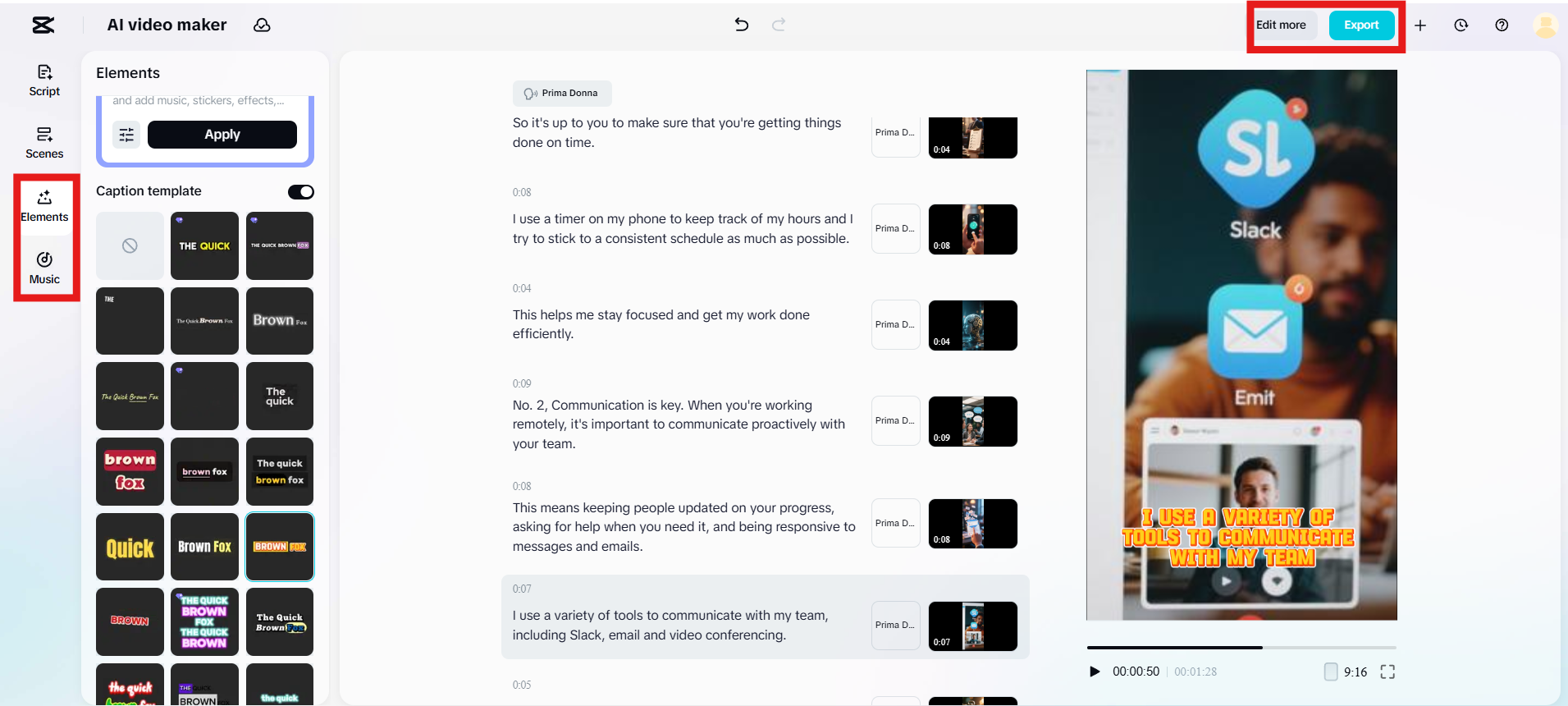This screenshot has width=1568, height=706.
Task: Open the help question mark icon
Action: tap(1502, 25)
